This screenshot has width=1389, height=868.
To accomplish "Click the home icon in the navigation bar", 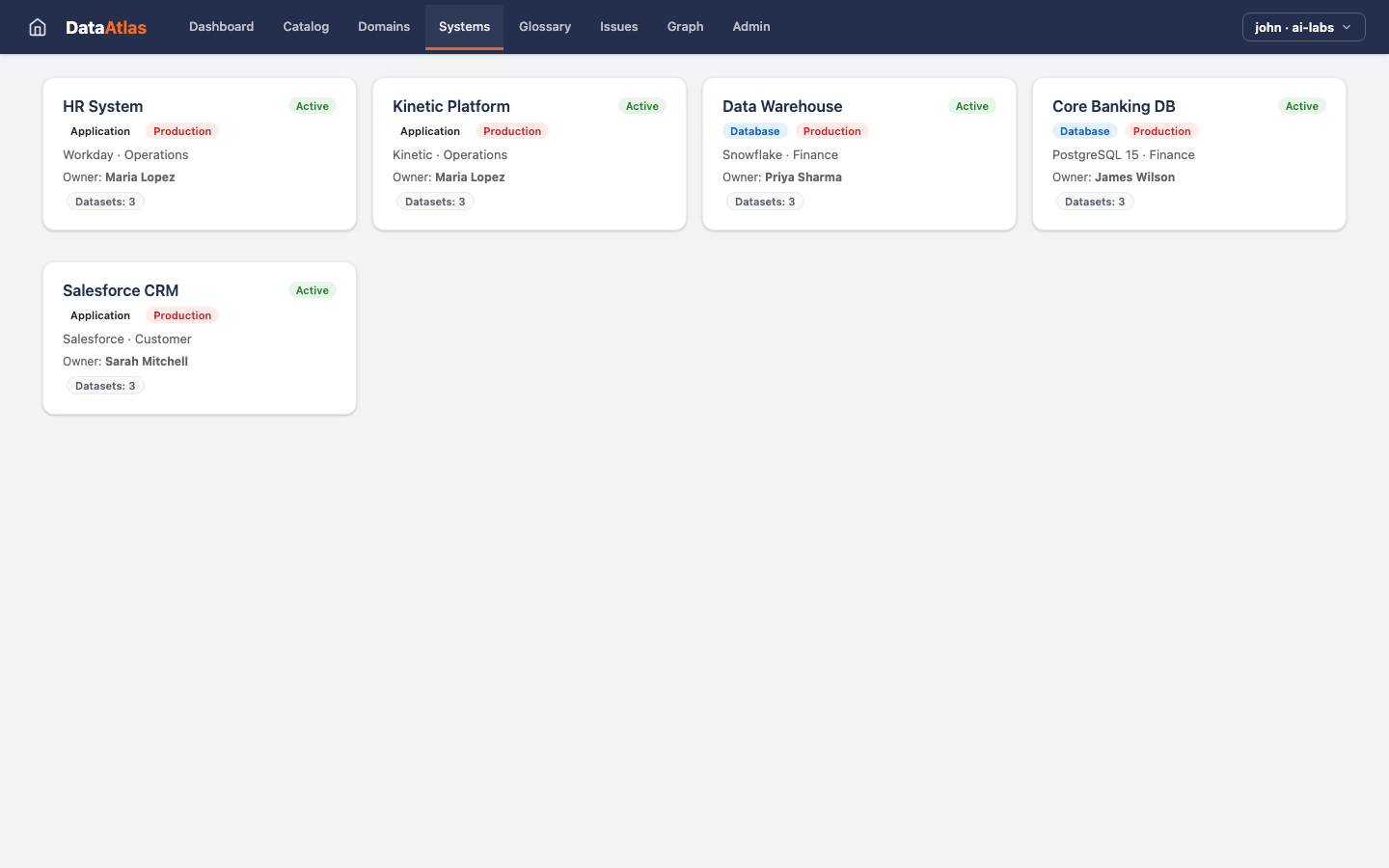I will (x=37, y=27).
